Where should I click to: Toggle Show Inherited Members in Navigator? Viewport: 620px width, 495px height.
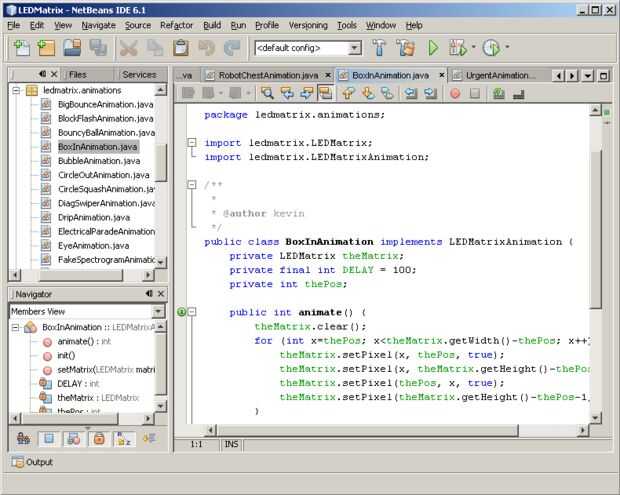[23, 438]
